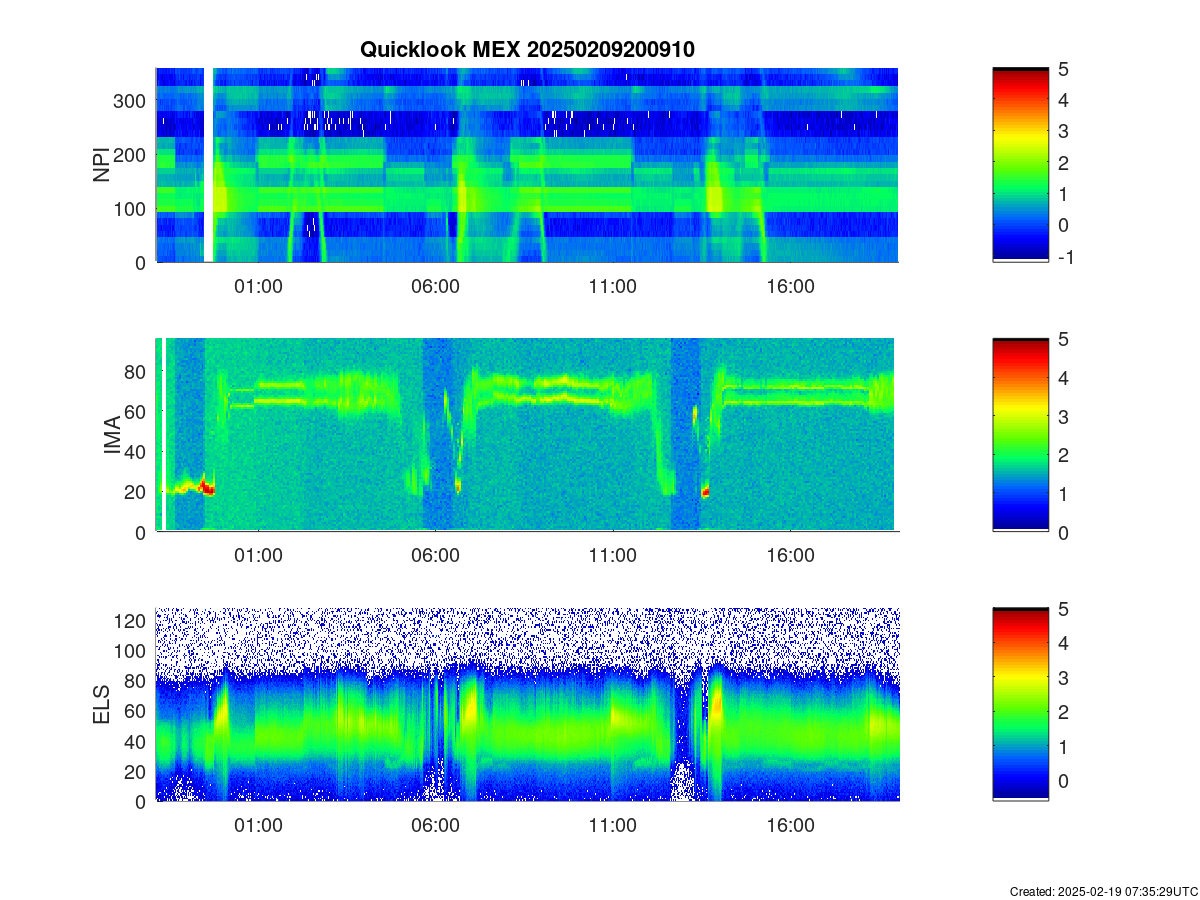Click the "2" label on the ELS colorbar

point(1063,712)
